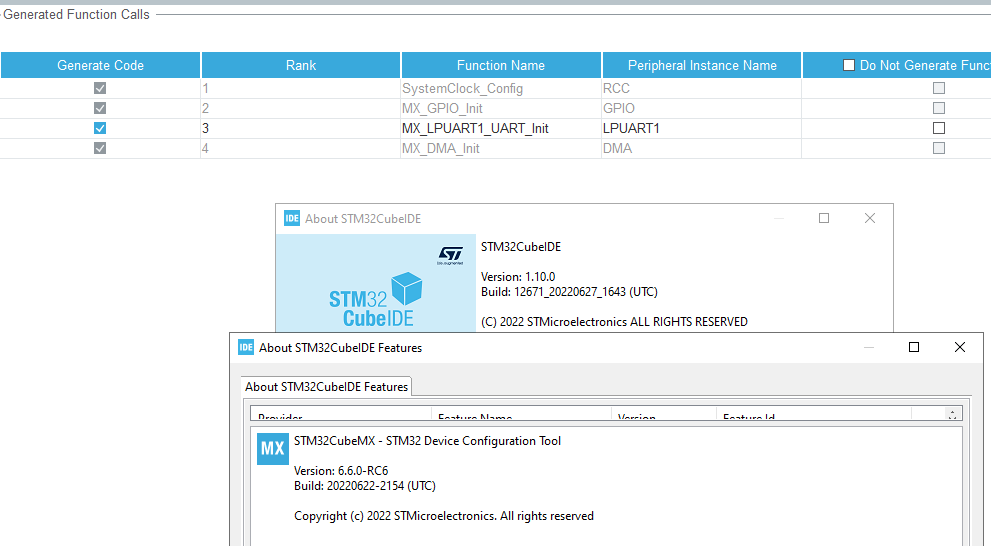This screenshot has height=546, width=991.
Task: Click the Version 6.6.0-RC6 text
Action: [341, 471]
